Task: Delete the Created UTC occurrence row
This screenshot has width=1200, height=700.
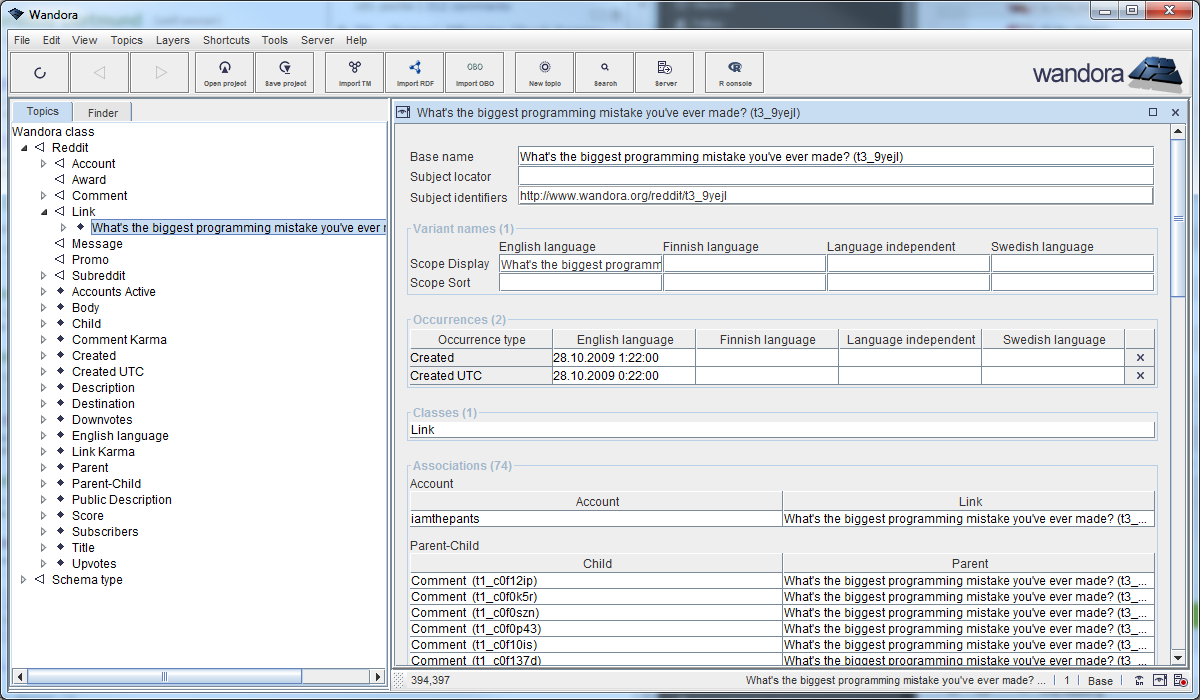Action: 1140,376
